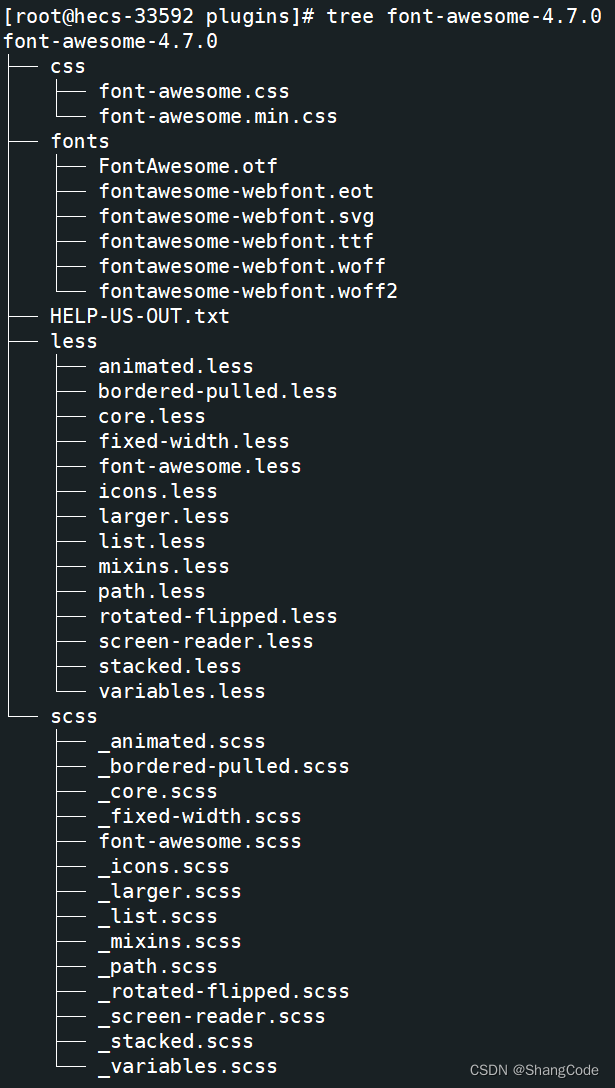Select bordered-pulled.less file

point(217,391)
